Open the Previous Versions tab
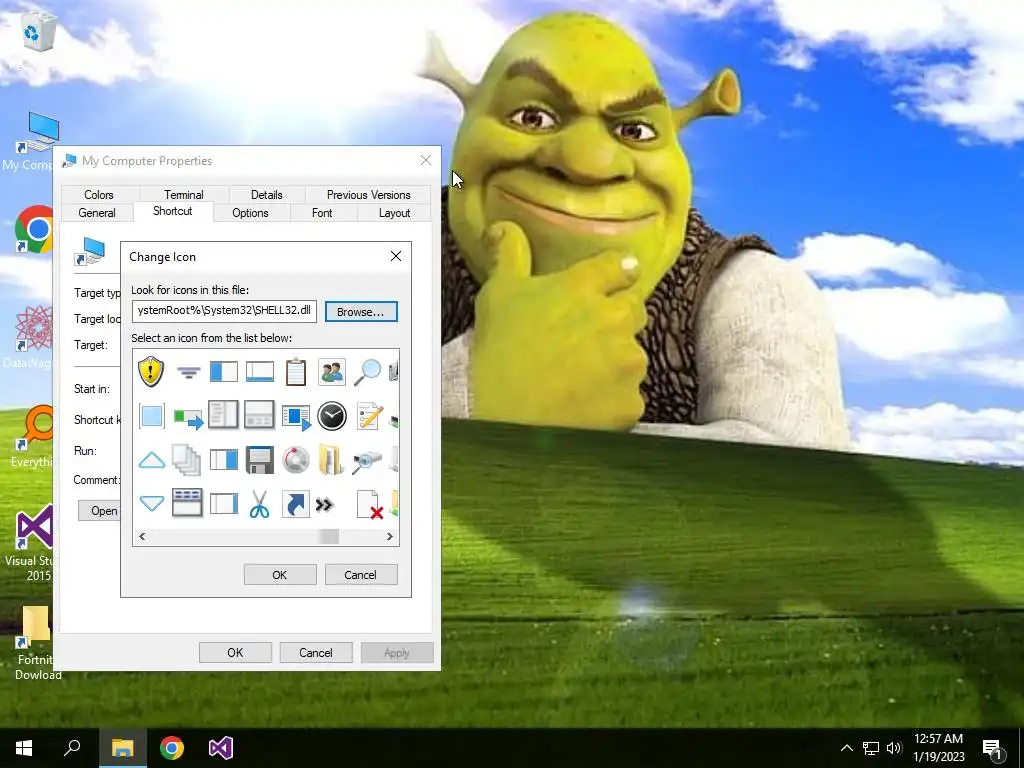 click(368, 195)
